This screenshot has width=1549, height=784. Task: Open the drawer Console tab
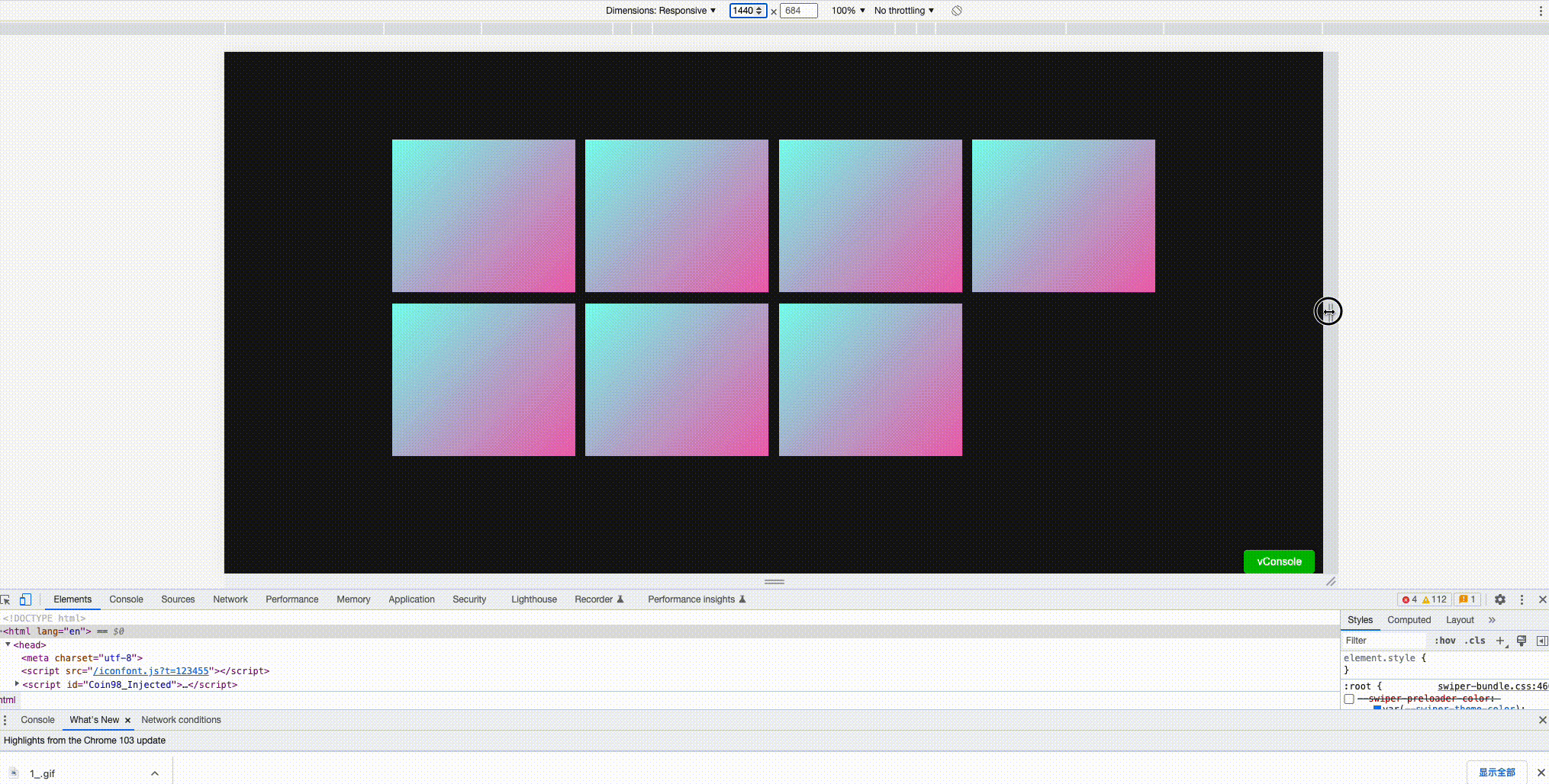click(x=37, y=720)
